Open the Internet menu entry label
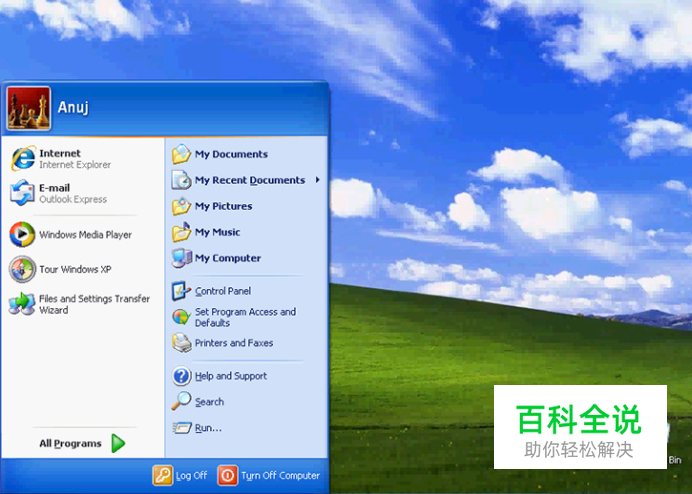The width and height of the screenshot is (692, 494). point(60,153)
